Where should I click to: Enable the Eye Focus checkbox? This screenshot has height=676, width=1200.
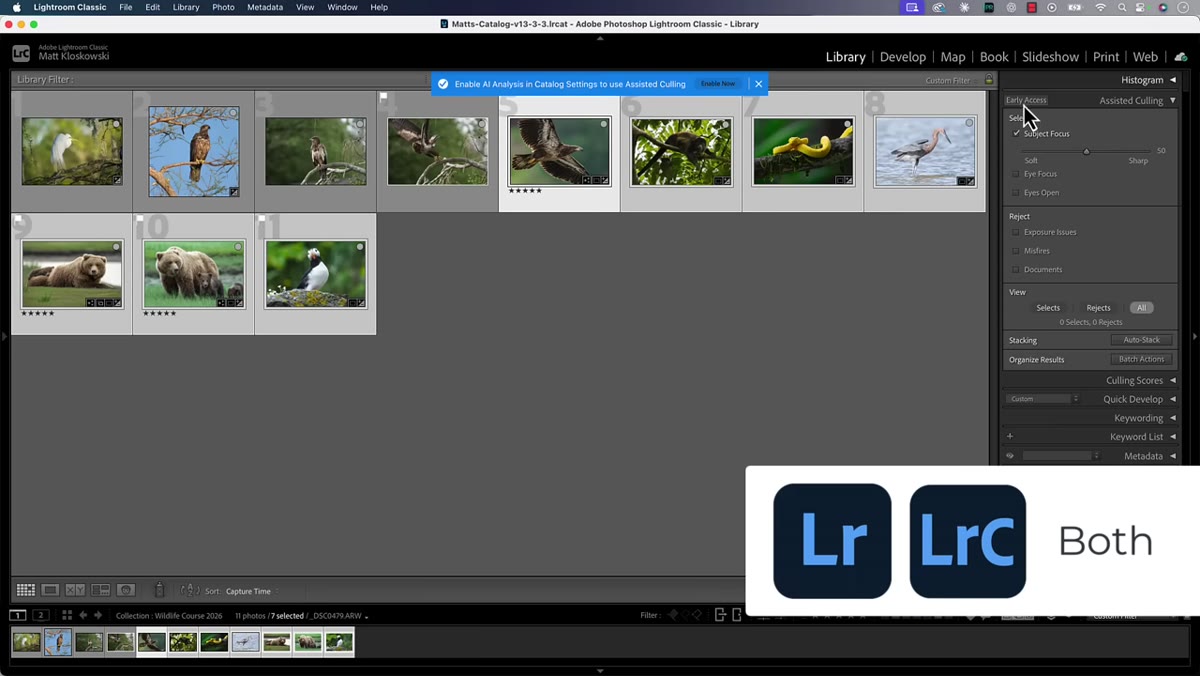click(1016, 174)
